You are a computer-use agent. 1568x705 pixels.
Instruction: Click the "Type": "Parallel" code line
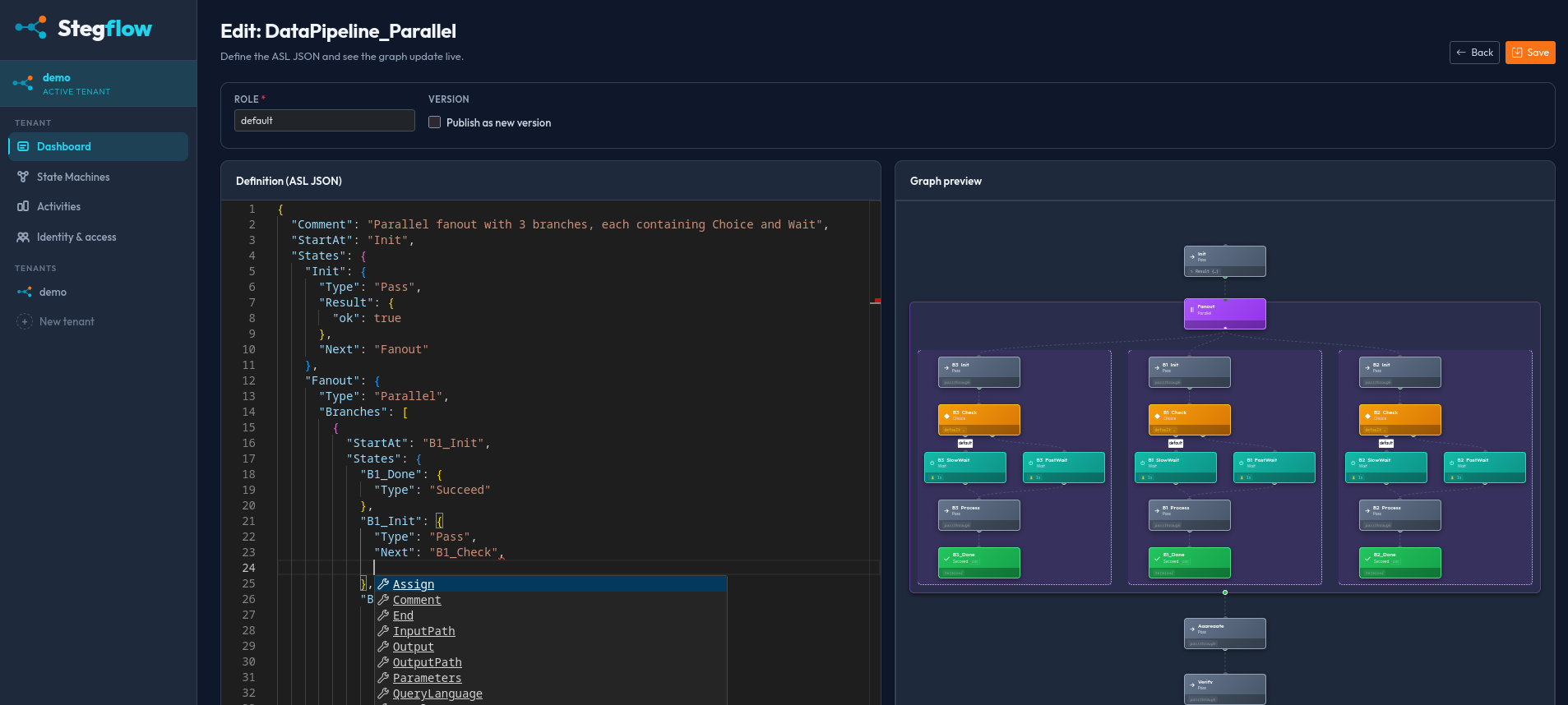tap(384, 396)
